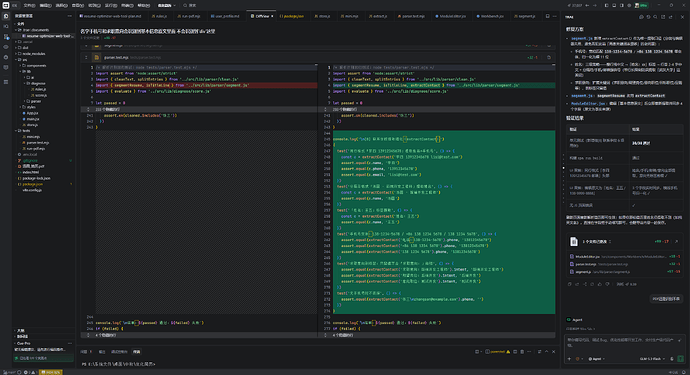The image size is (690, 375).
Task: Click share icon in AI panel header
Action: coord(671,17)
